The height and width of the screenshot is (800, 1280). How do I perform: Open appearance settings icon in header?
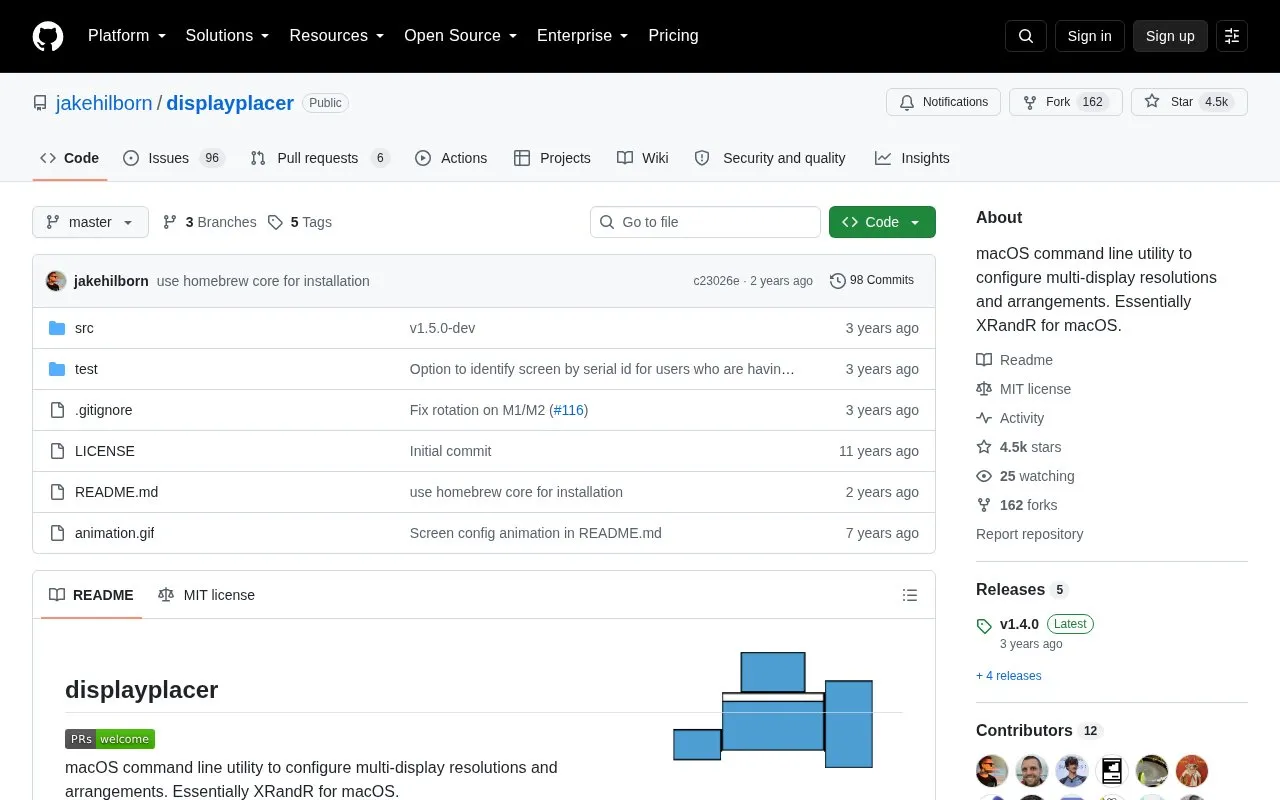(1232, 36)
